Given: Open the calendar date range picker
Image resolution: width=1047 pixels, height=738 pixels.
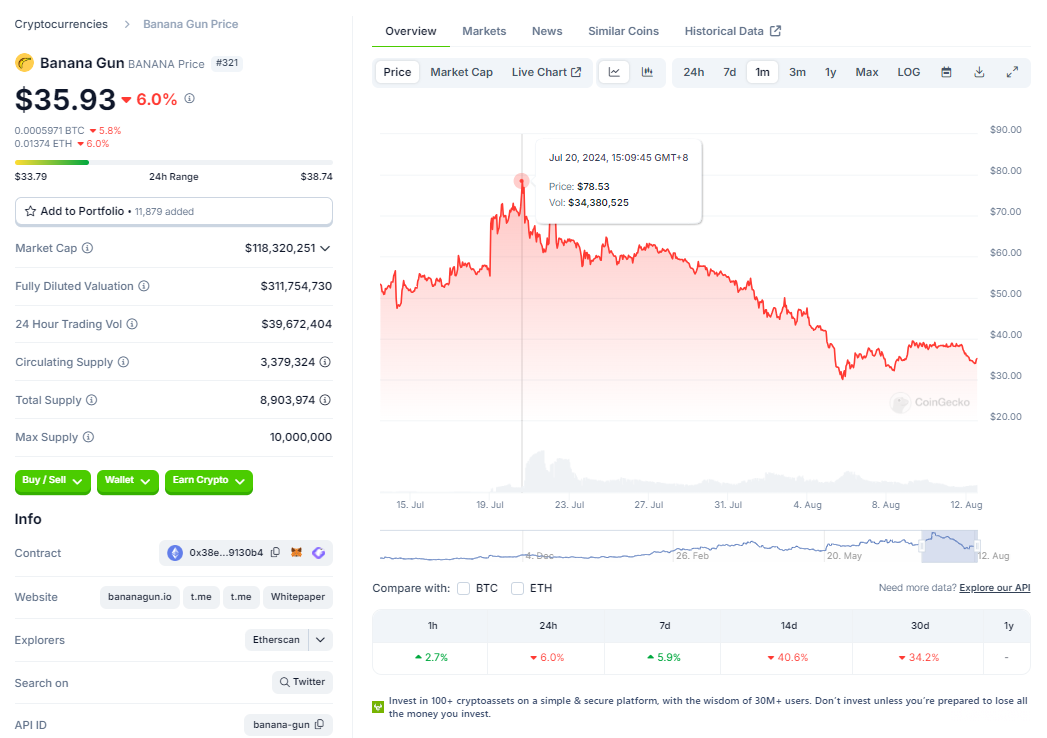Looking at the screenshot, I should click(x=946, y=72).
